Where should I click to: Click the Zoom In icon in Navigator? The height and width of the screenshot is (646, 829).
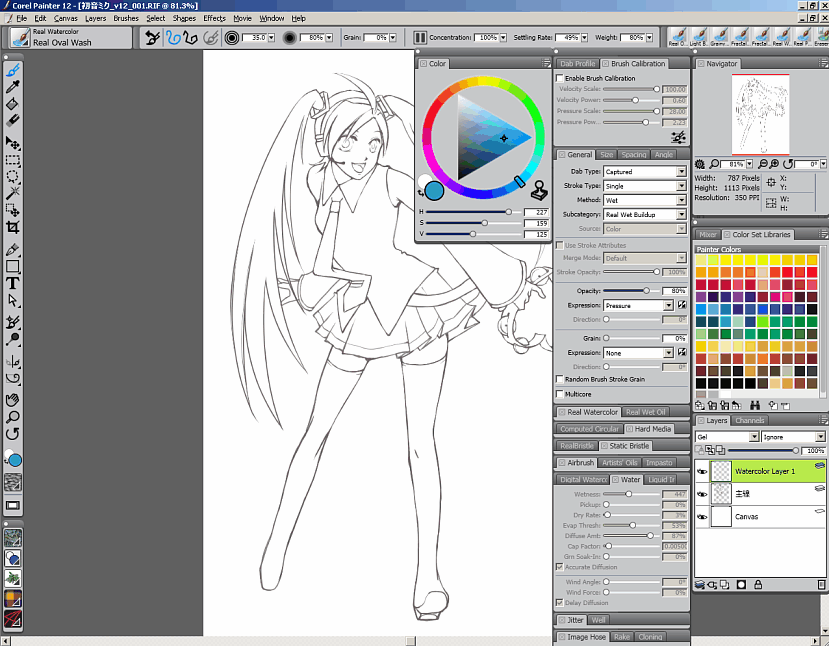[774, 164]
